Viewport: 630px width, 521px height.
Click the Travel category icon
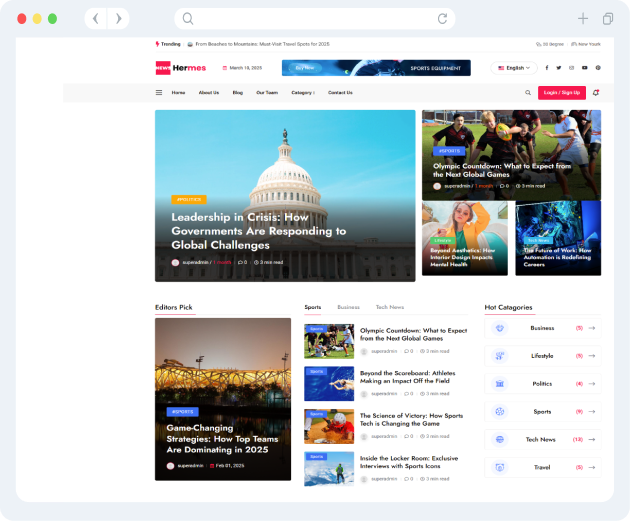(499, 467)
